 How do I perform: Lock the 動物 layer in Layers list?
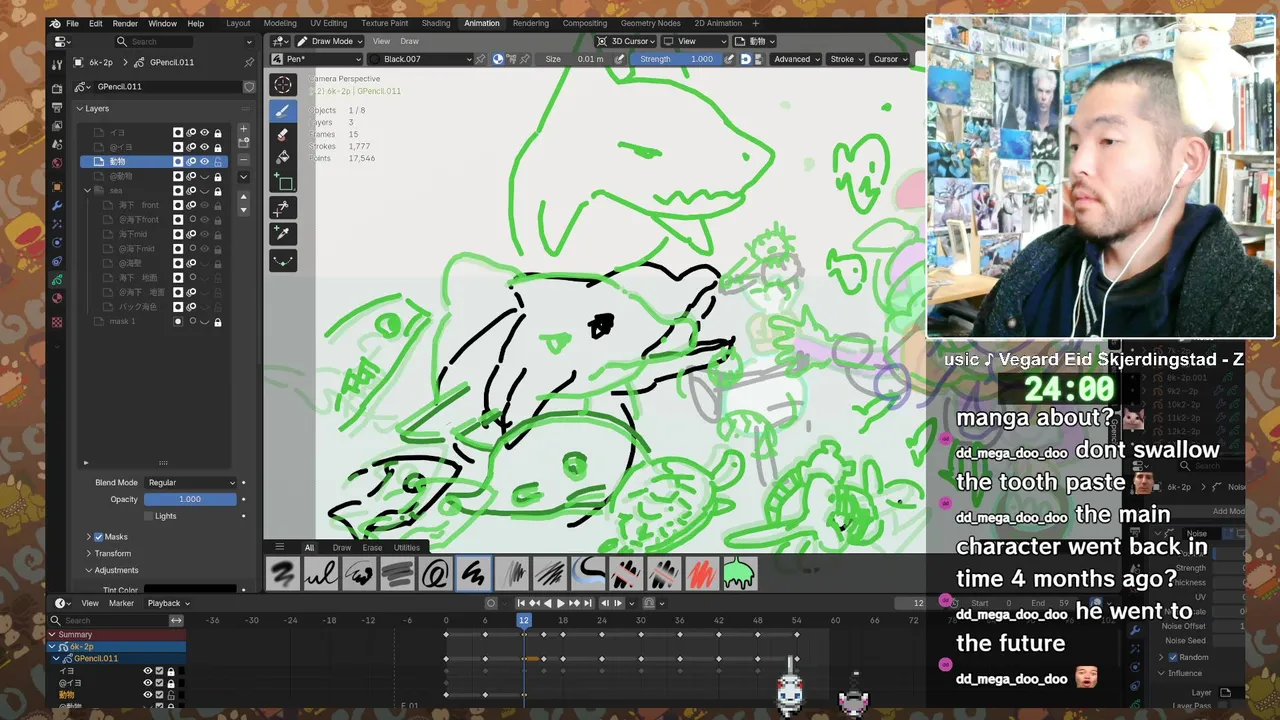217,161
